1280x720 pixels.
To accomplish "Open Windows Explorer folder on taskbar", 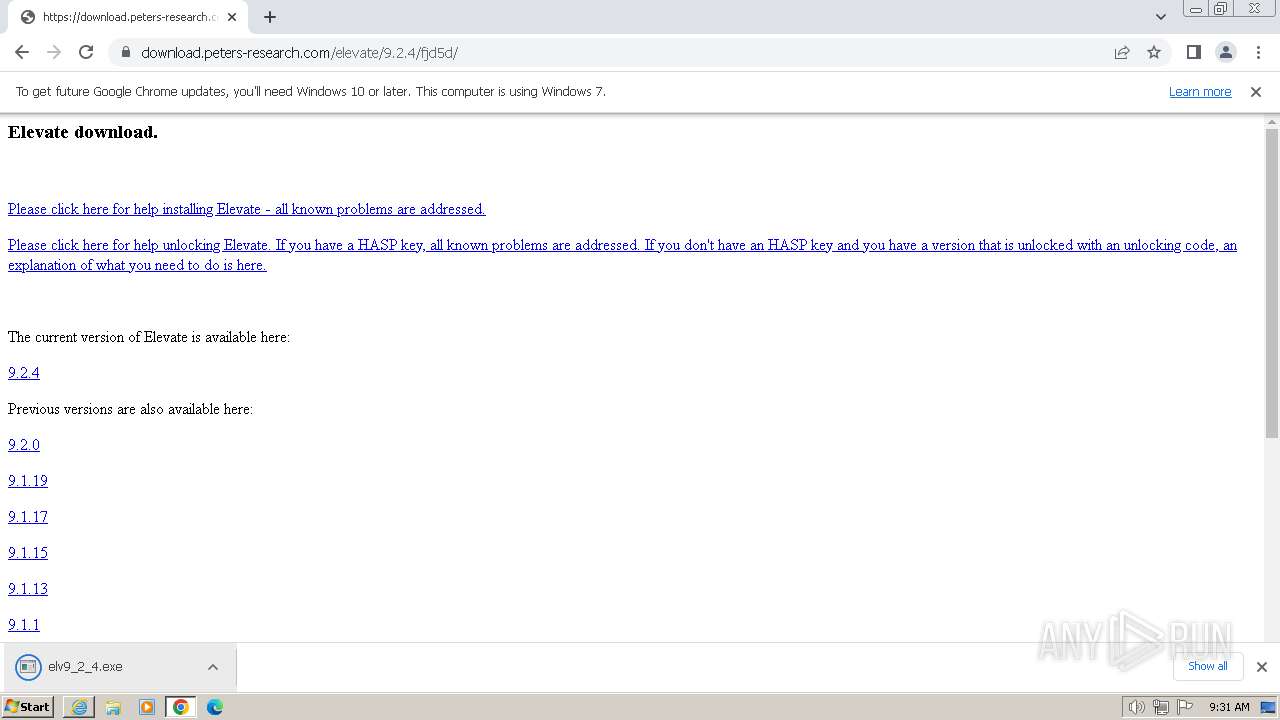I will 113,707.
